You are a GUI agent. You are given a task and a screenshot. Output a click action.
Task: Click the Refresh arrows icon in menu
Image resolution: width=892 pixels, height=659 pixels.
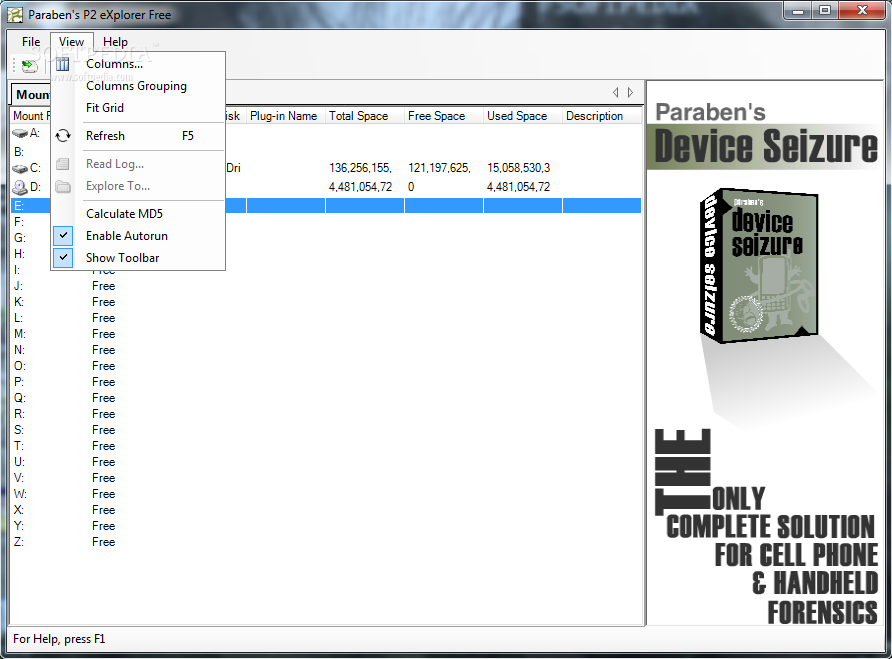tap(63, 135)
